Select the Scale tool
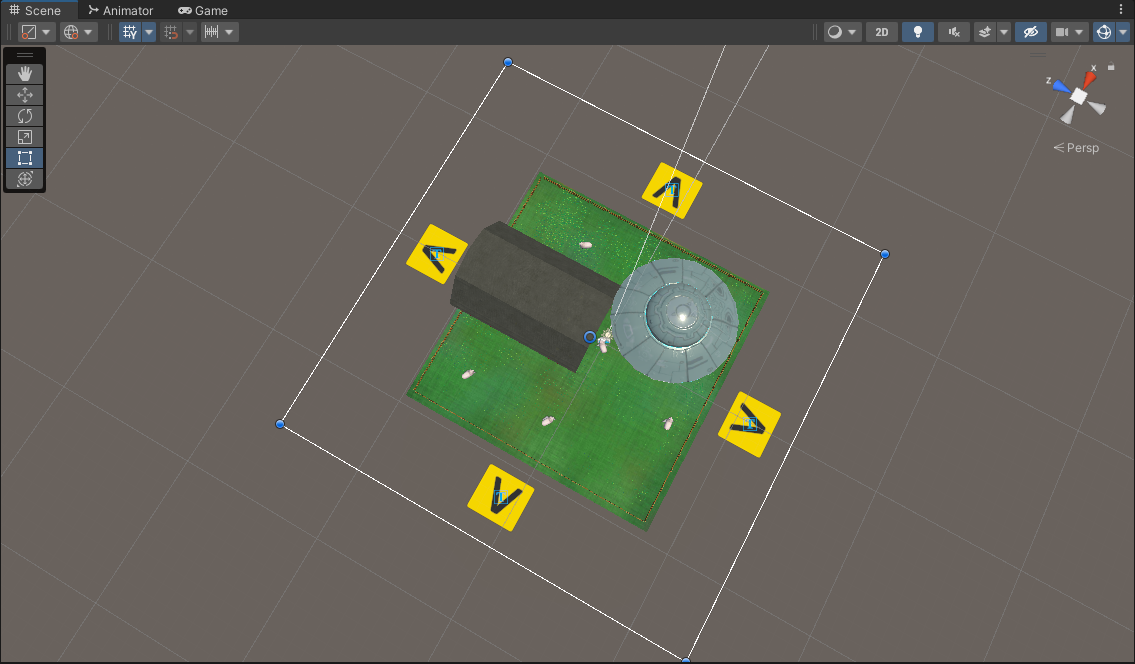The image size is (1135, 664). pos(25,137)
